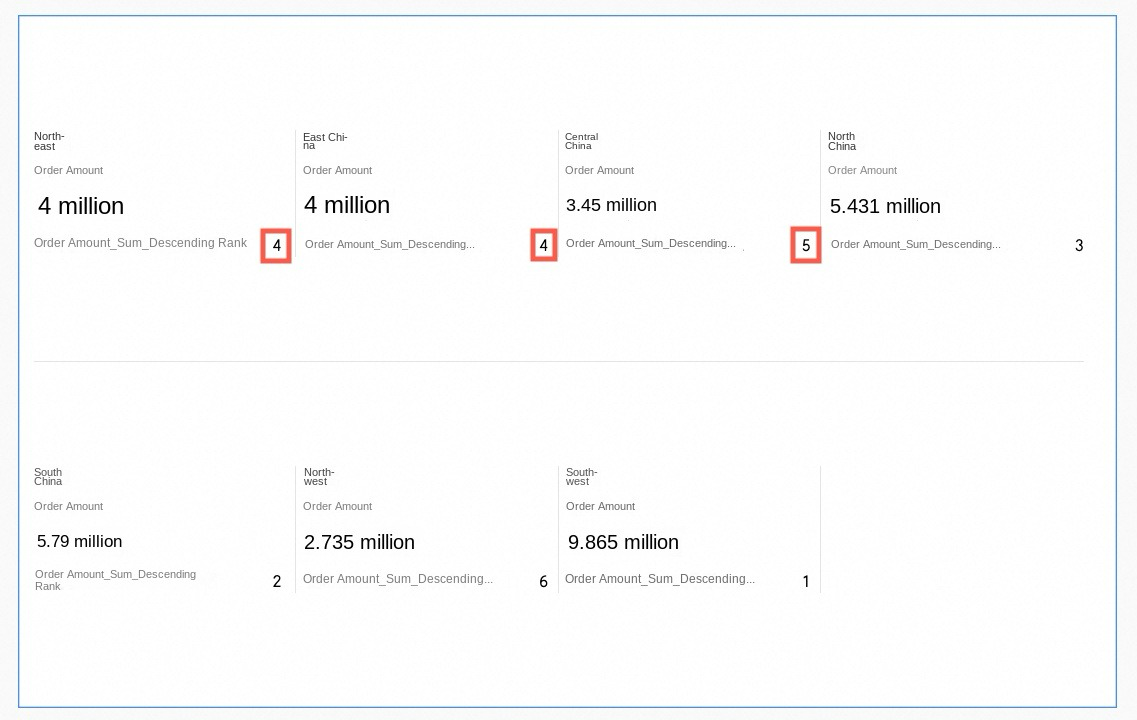Click Northeast's 'Order Amount_Sum_Descending Rank' label
Image resolution: width=1137 pixels, height=720 pixels.
pyautogui.click(x=140, y=243)
